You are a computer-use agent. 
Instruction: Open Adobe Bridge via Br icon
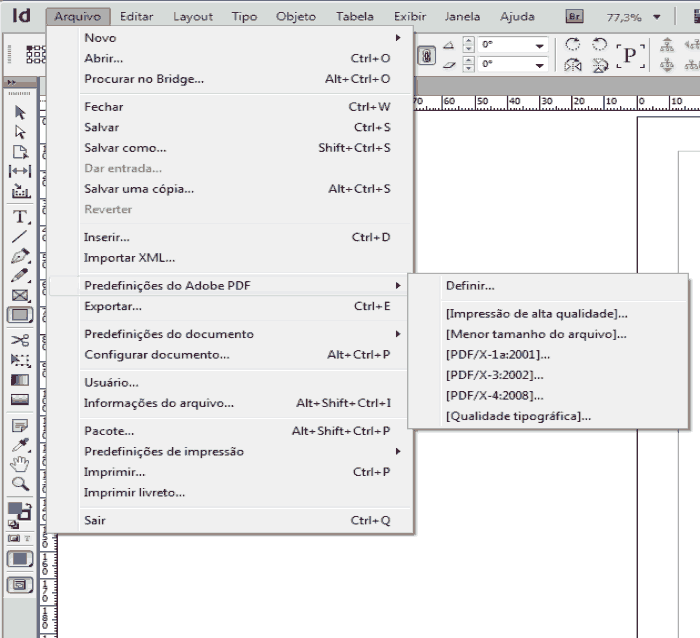tap(575, 17)
